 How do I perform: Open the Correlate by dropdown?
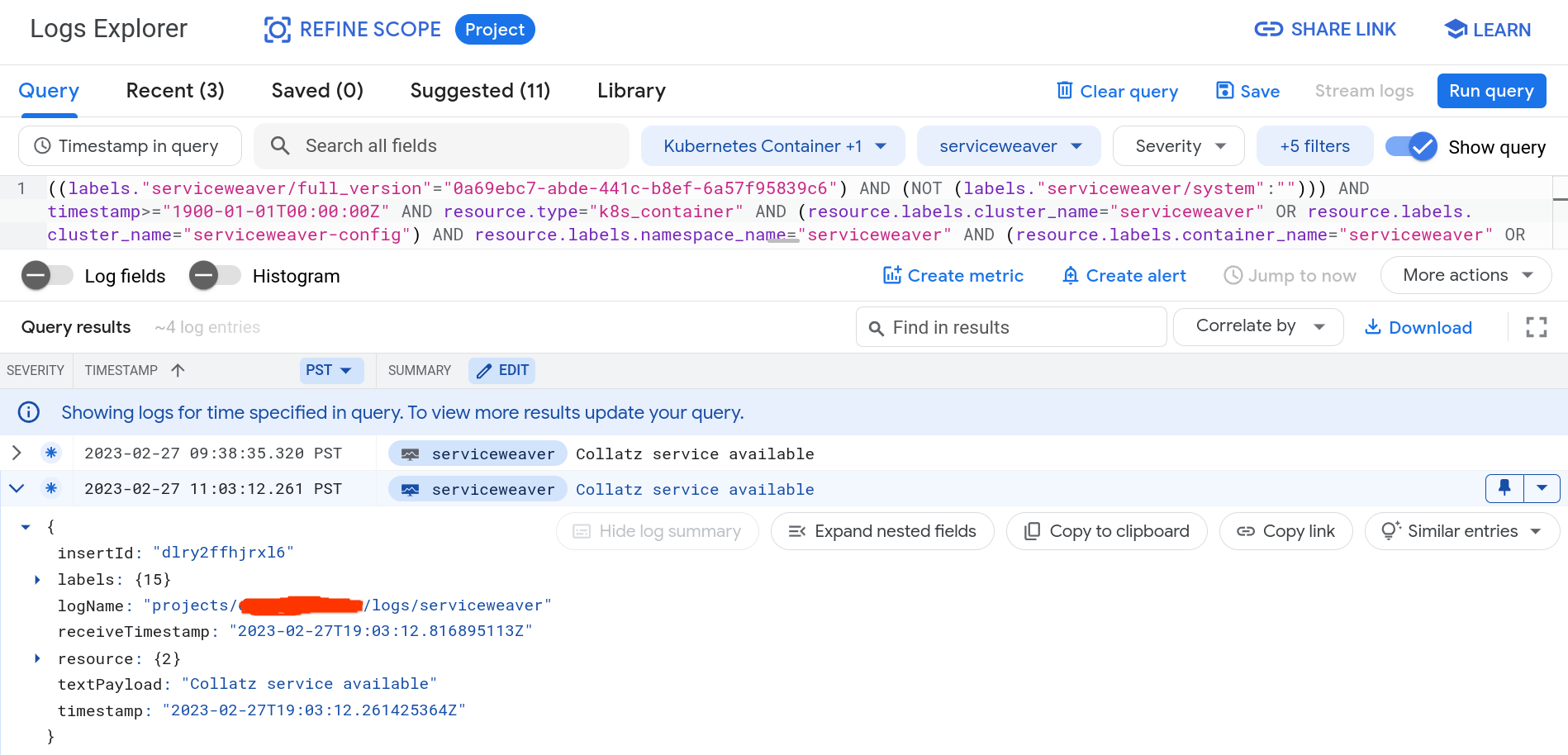tap(1258, 326)
